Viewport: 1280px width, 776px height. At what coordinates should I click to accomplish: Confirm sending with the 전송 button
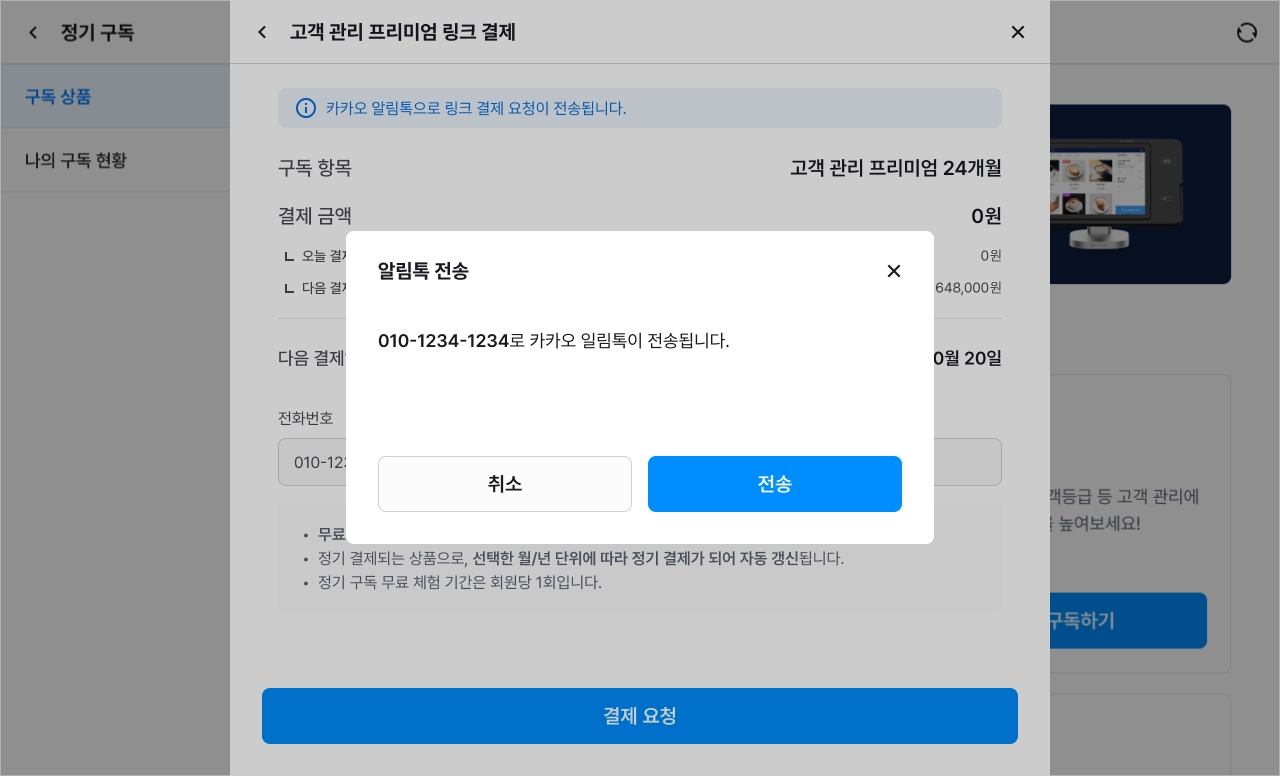click(x=775, y=484)
